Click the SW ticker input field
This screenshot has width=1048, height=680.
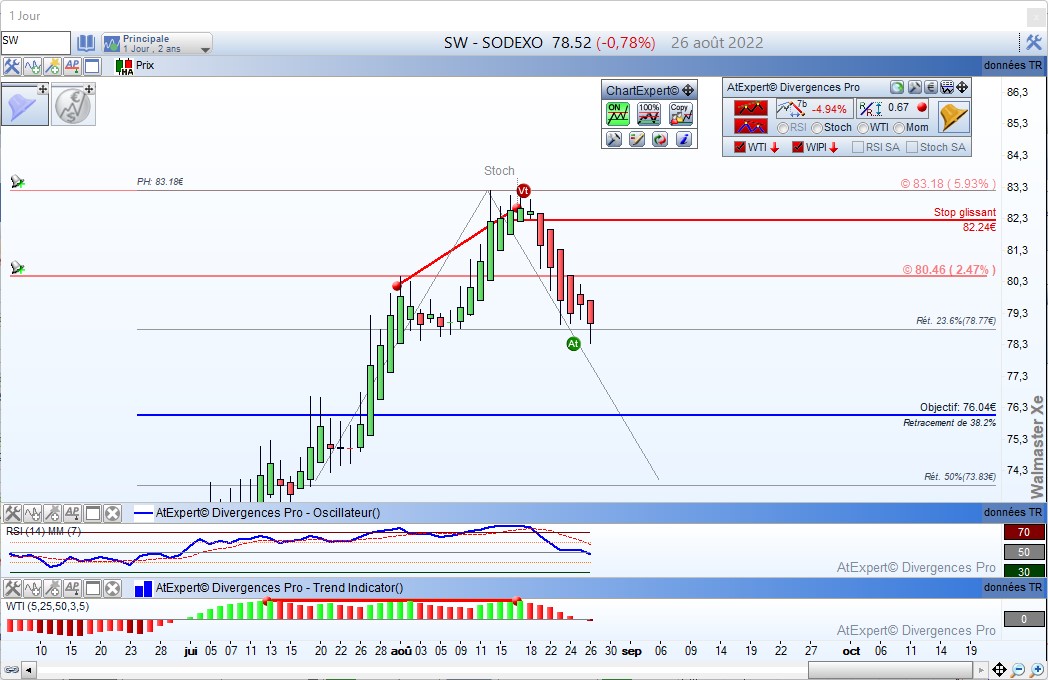pyautogui.click(x=35, y=43)
